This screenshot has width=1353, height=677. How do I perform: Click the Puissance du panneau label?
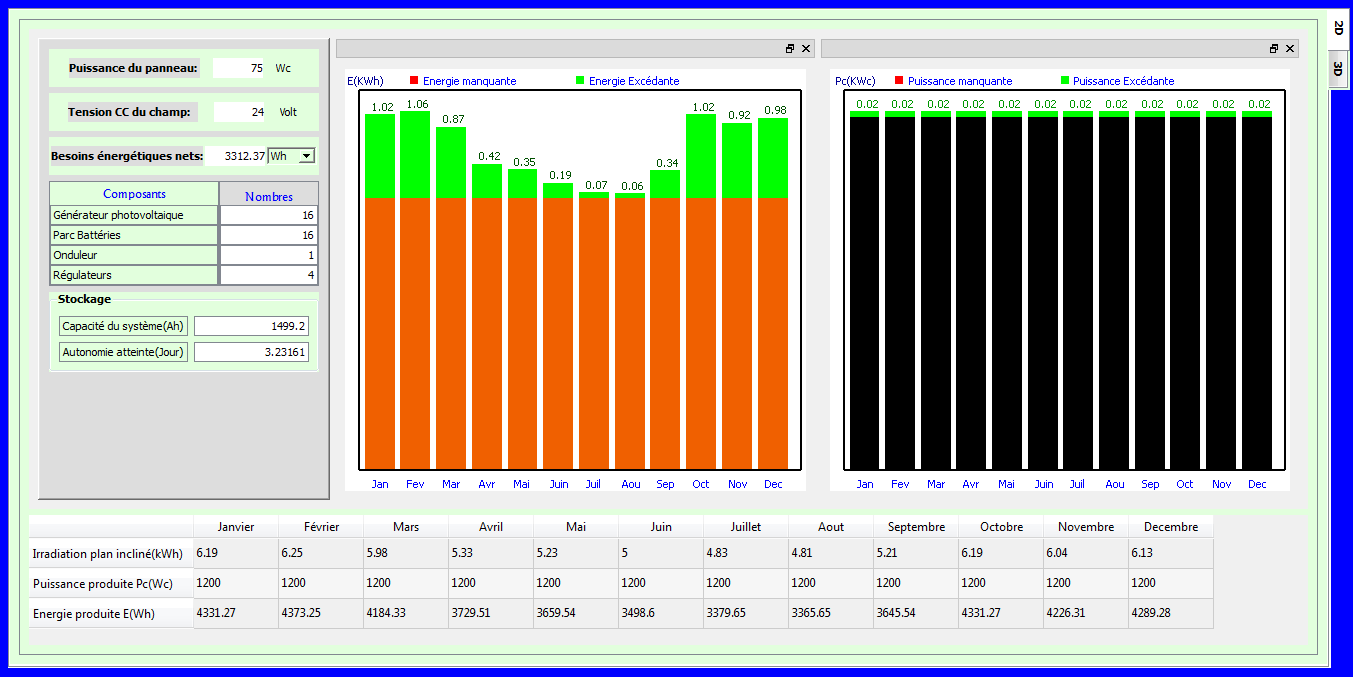133,68
